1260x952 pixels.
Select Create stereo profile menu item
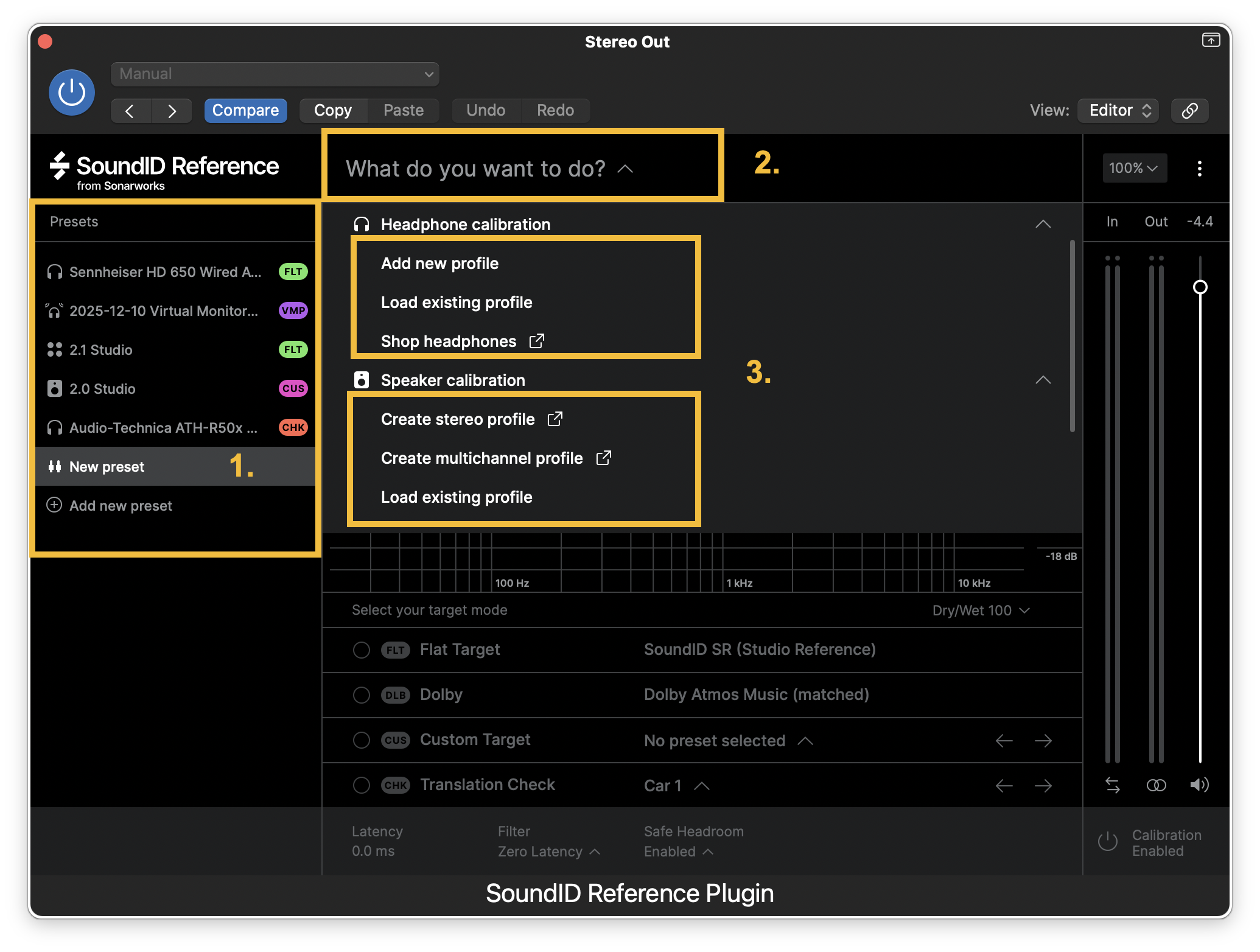tap(472, 419)
